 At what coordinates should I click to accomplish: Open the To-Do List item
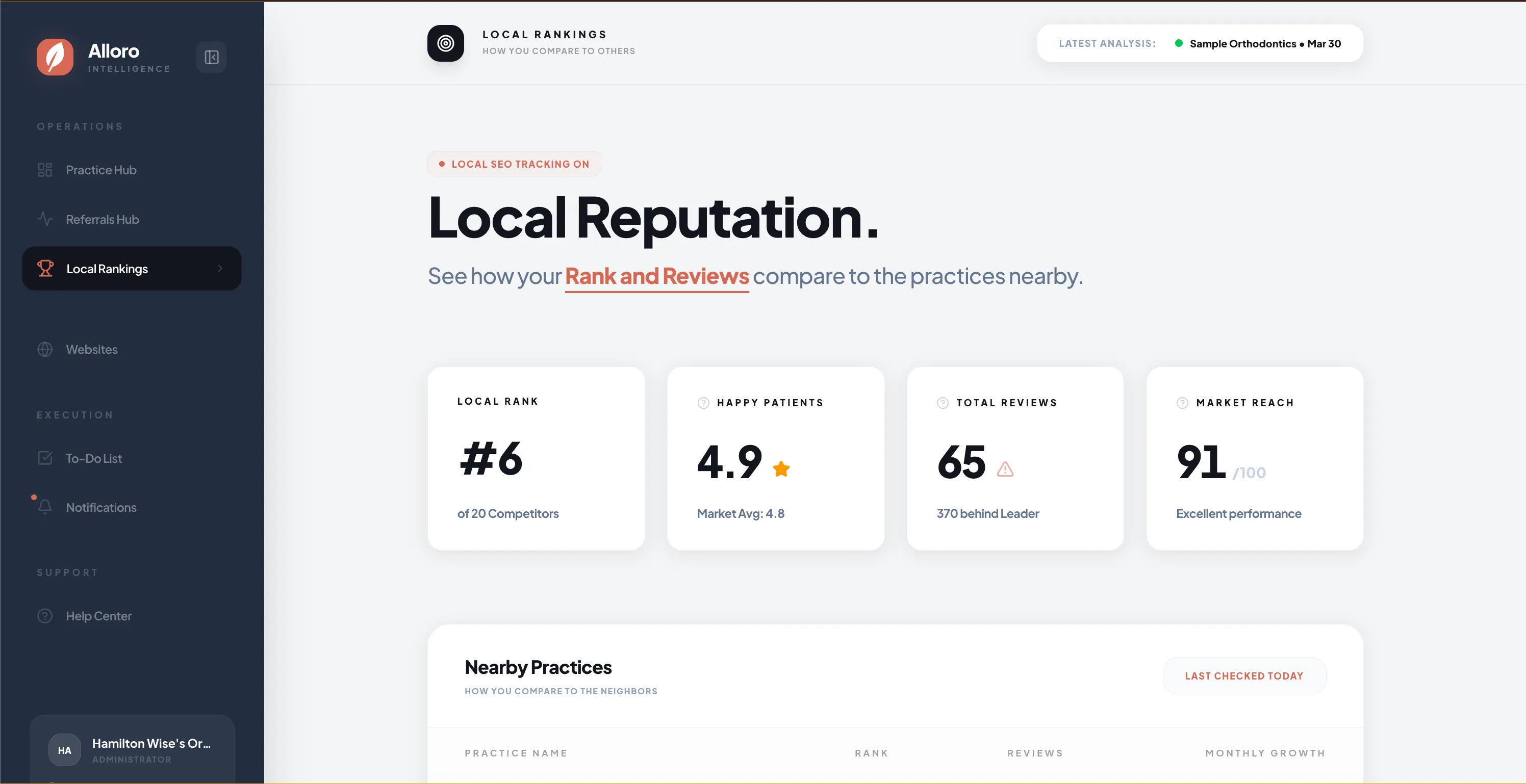[94, 458]
